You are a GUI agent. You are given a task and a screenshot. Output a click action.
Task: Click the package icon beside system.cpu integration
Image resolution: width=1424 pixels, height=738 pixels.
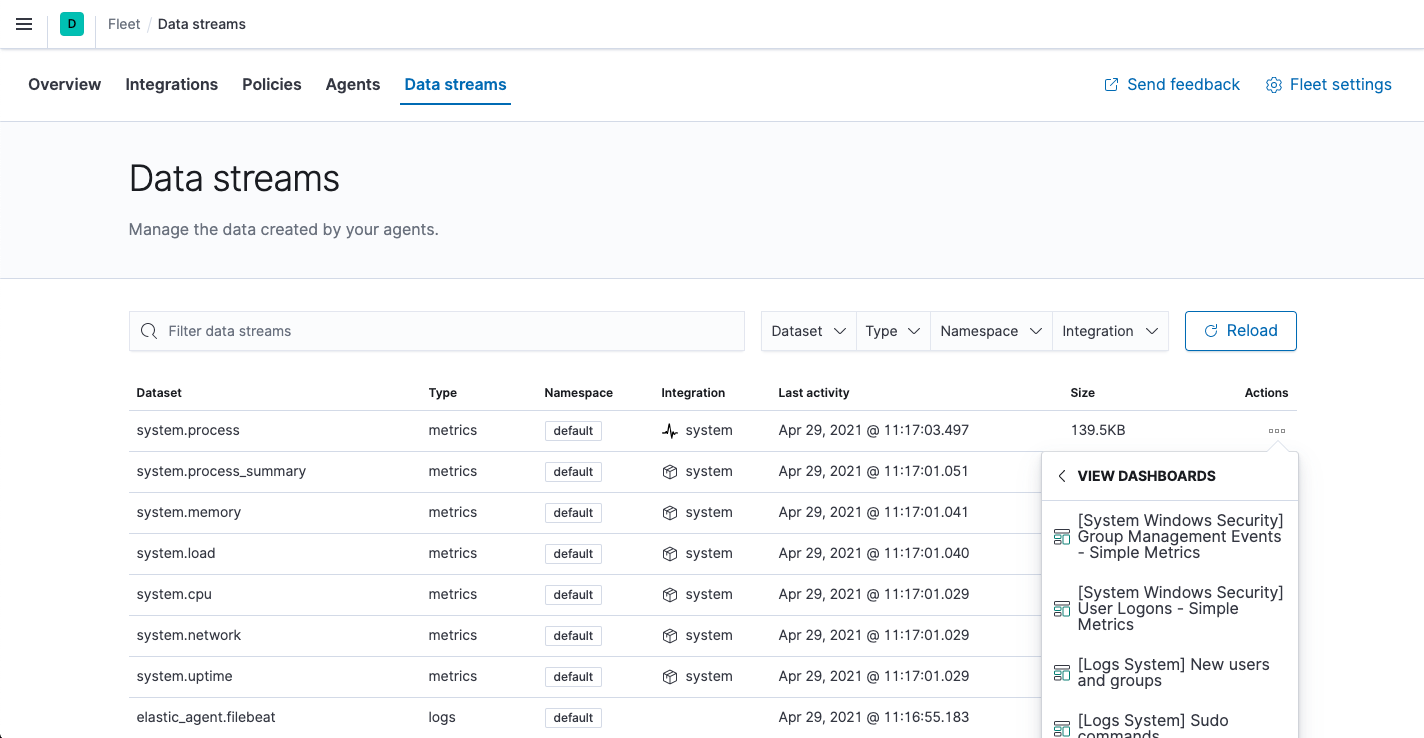[669, 594]
